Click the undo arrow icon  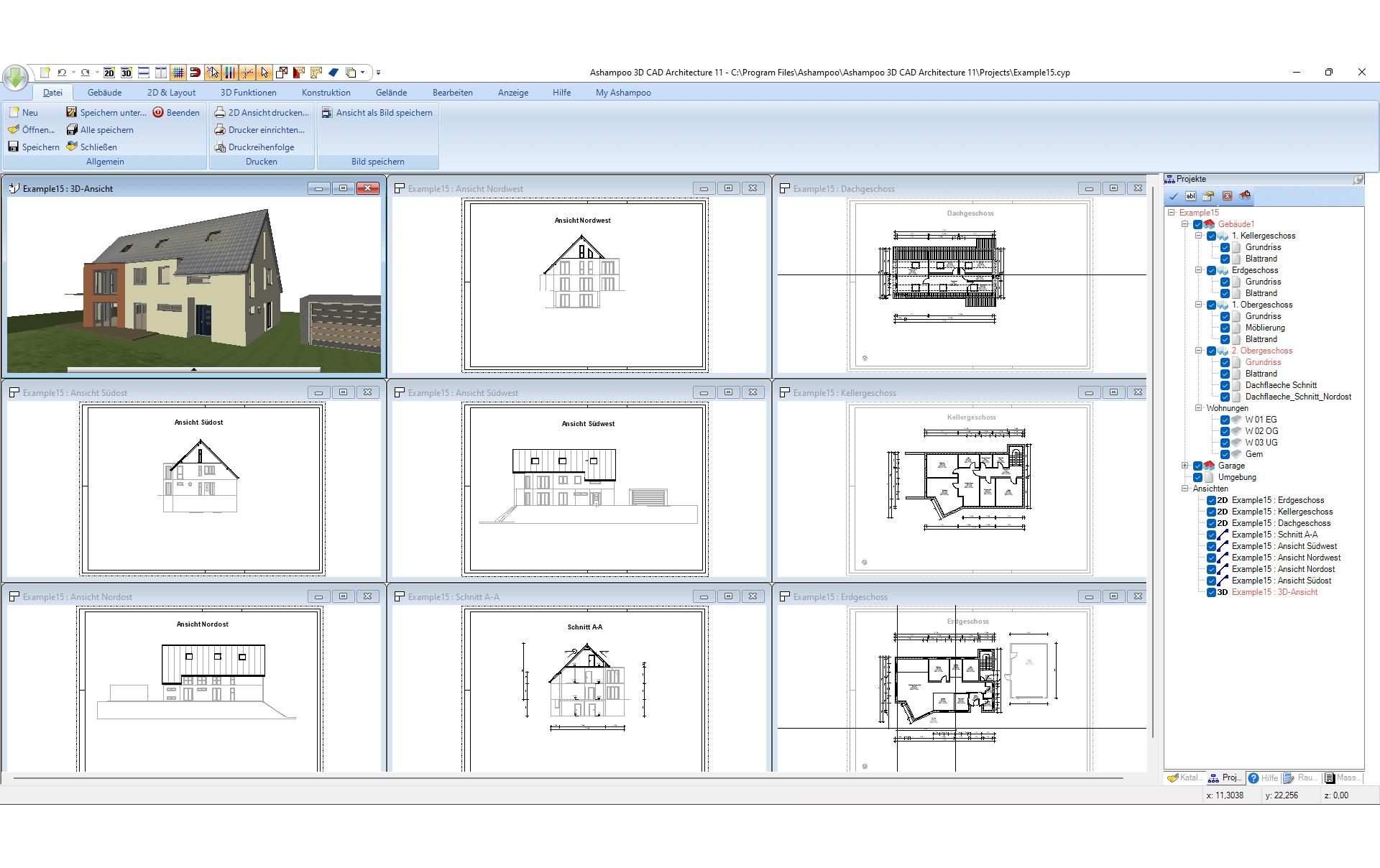(62, 73)
